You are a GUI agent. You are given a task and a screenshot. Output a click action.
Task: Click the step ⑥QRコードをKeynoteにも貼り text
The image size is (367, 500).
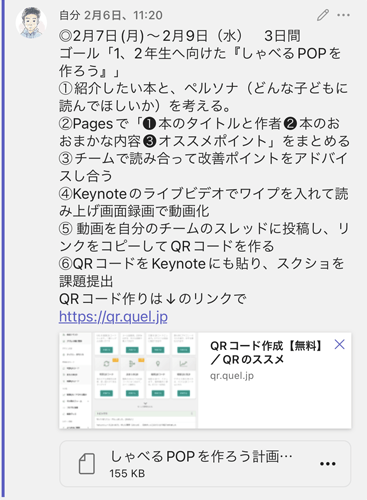tap(202, 272)
